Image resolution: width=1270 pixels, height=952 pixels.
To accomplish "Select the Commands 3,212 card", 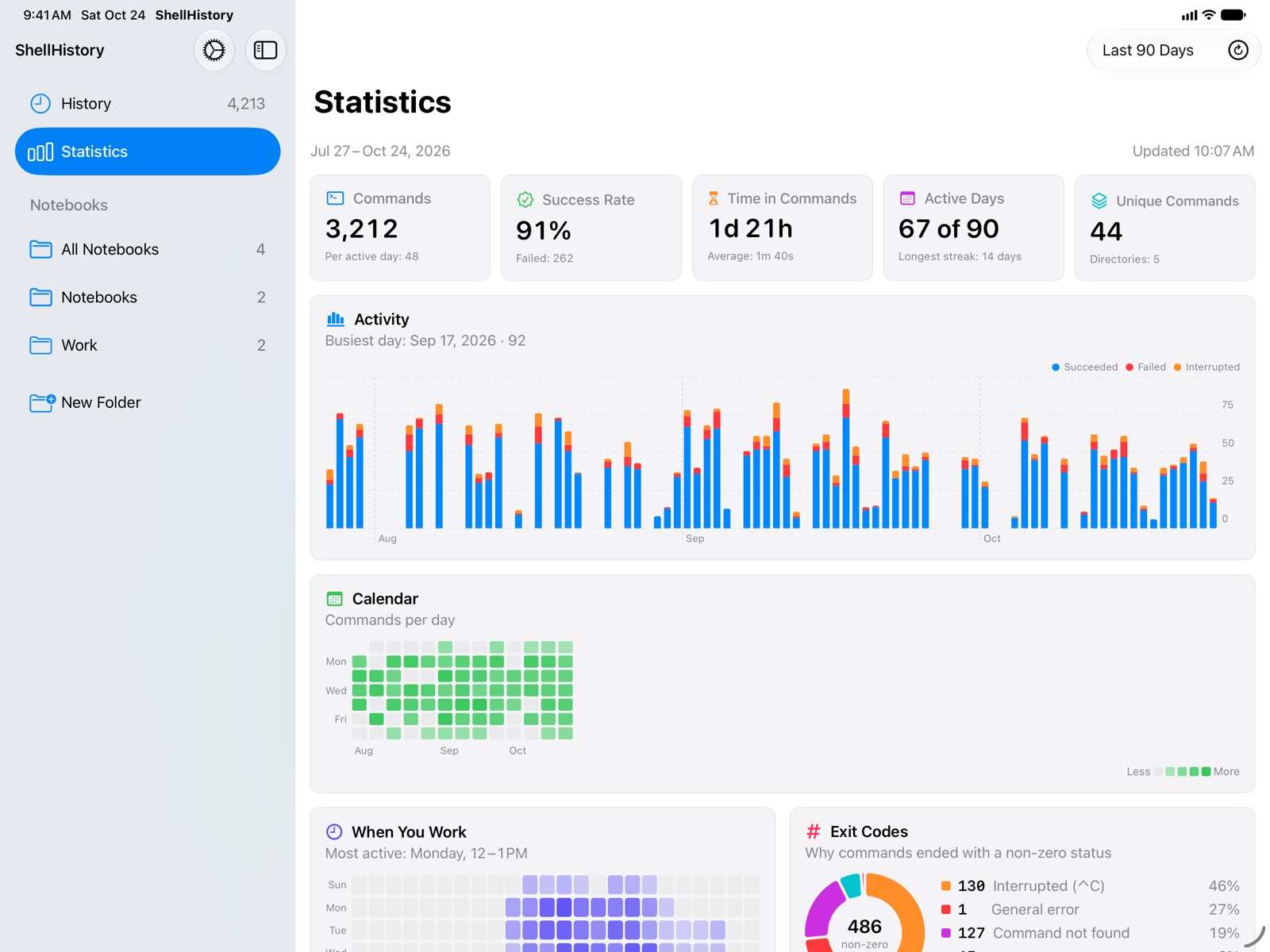I will (400, 228).
